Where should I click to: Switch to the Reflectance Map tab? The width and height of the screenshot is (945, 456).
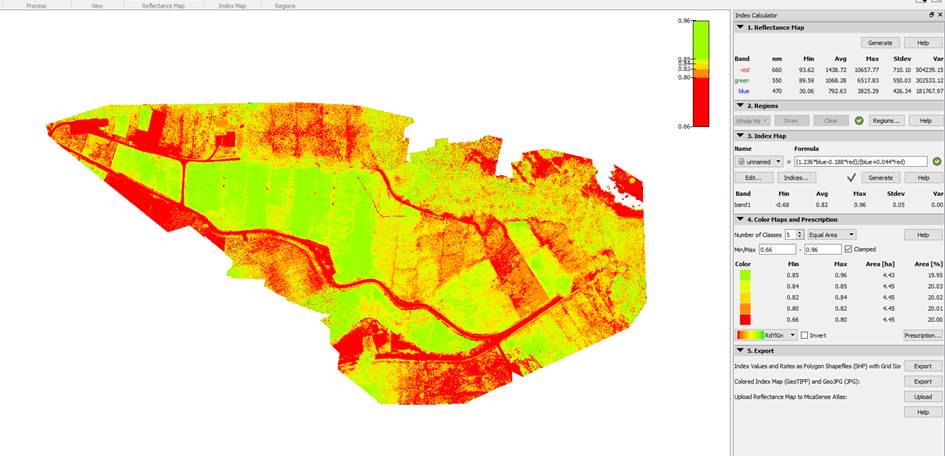click(x=163, y=5)
